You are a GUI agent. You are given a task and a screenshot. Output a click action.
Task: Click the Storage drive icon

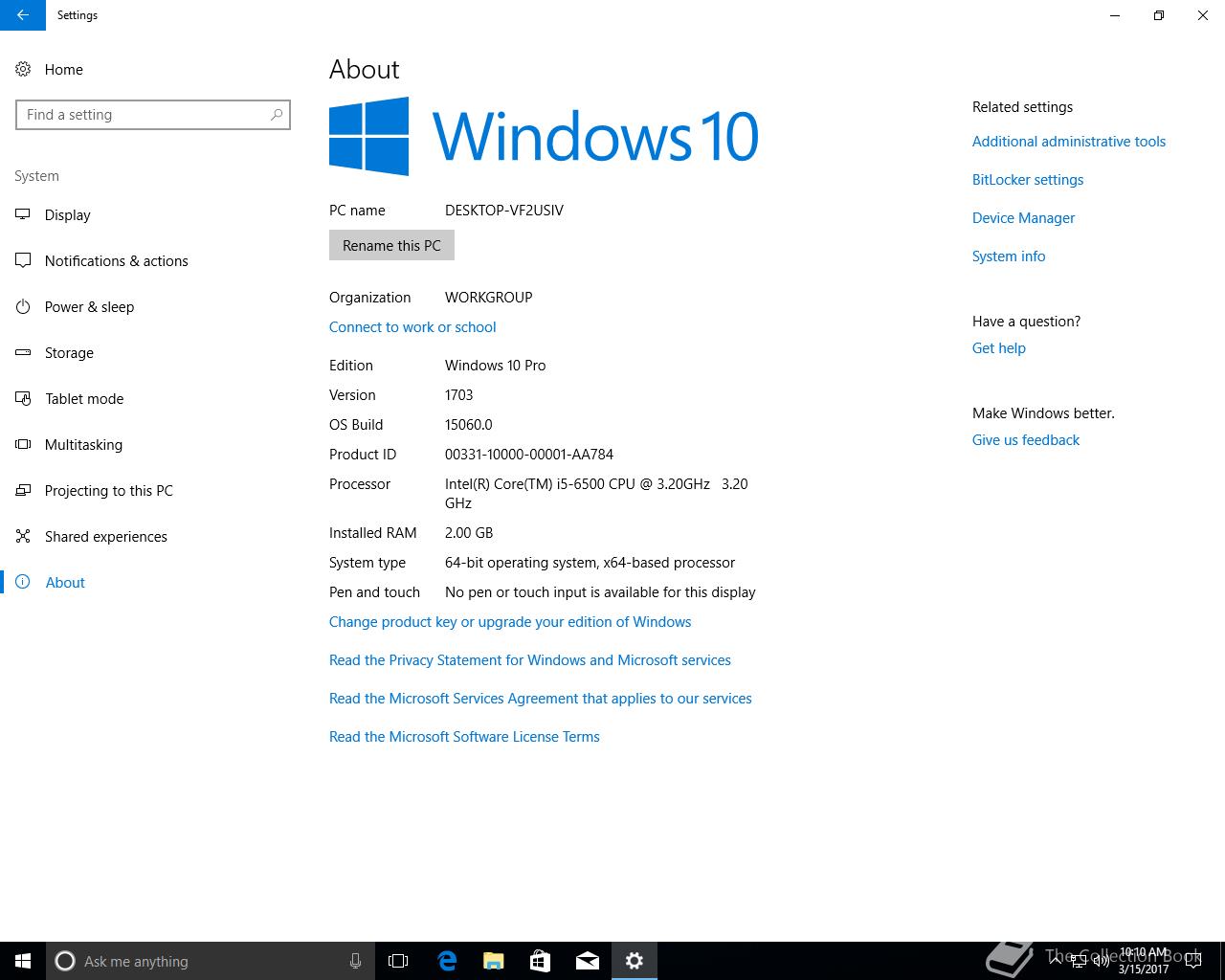point(23,353)
